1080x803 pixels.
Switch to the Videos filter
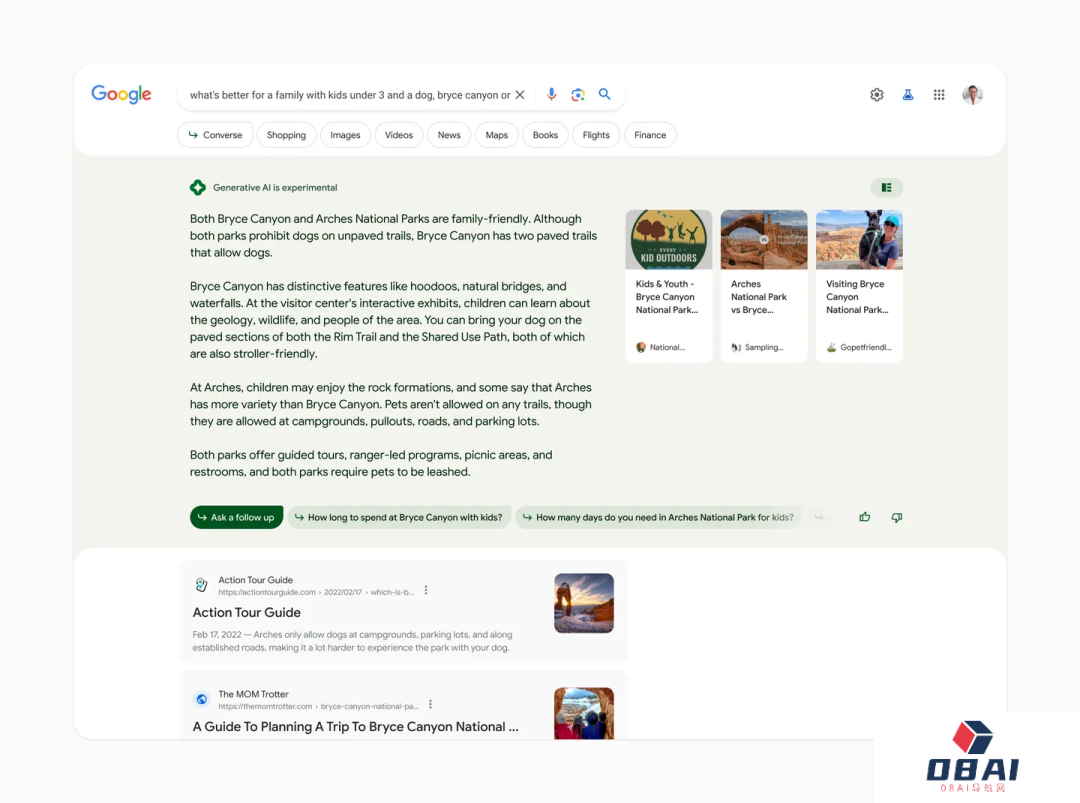pos(399,135)
